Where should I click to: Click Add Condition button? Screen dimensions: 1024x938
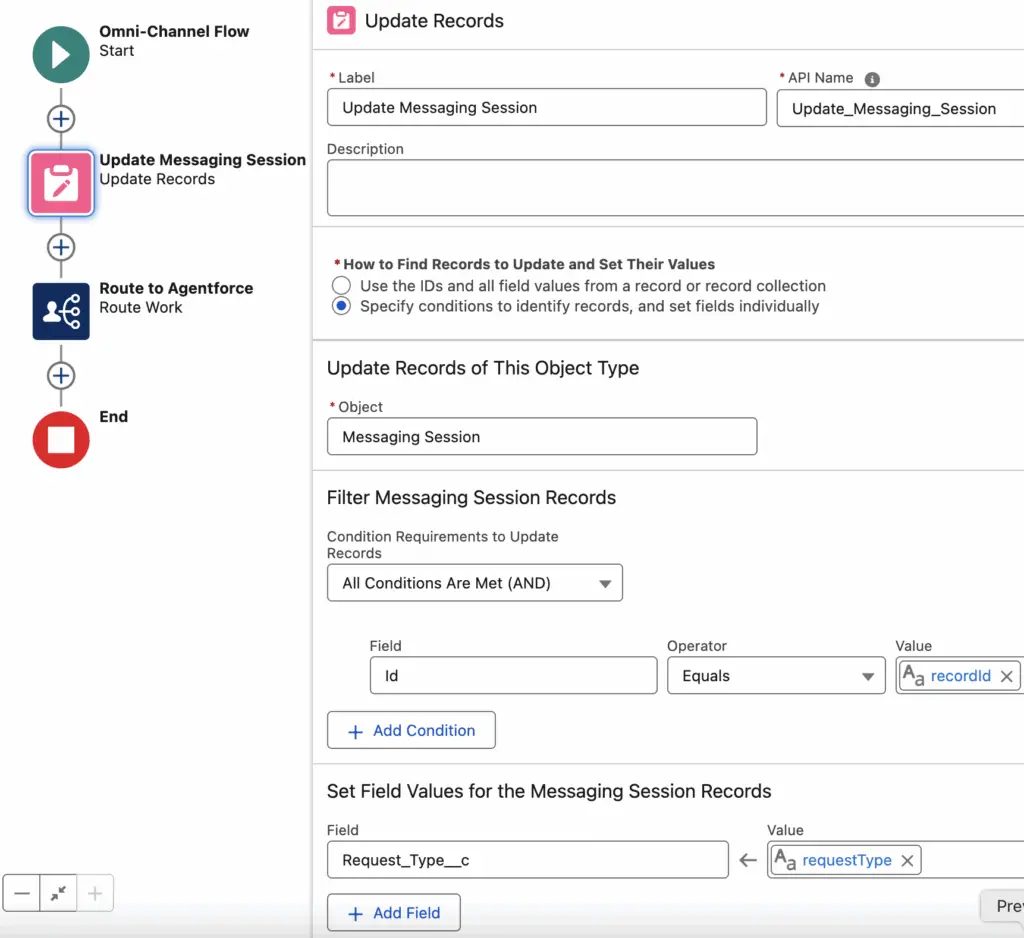point(411,730)
